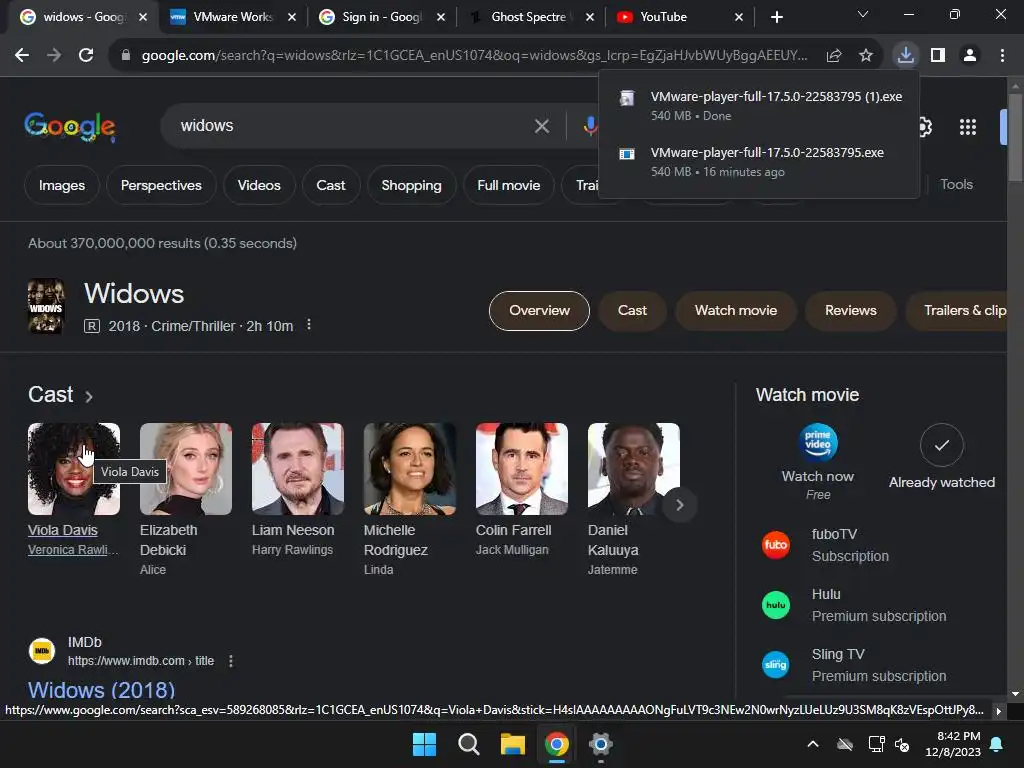1024x768 pixels.
Task: Reload the current page
Action: tap(86, 56)
